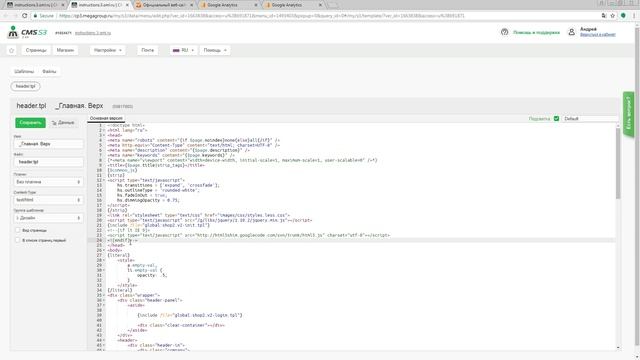Screen dimensions: 640x360
Task: Open the Почта menu item
Action: pos(147,50)
